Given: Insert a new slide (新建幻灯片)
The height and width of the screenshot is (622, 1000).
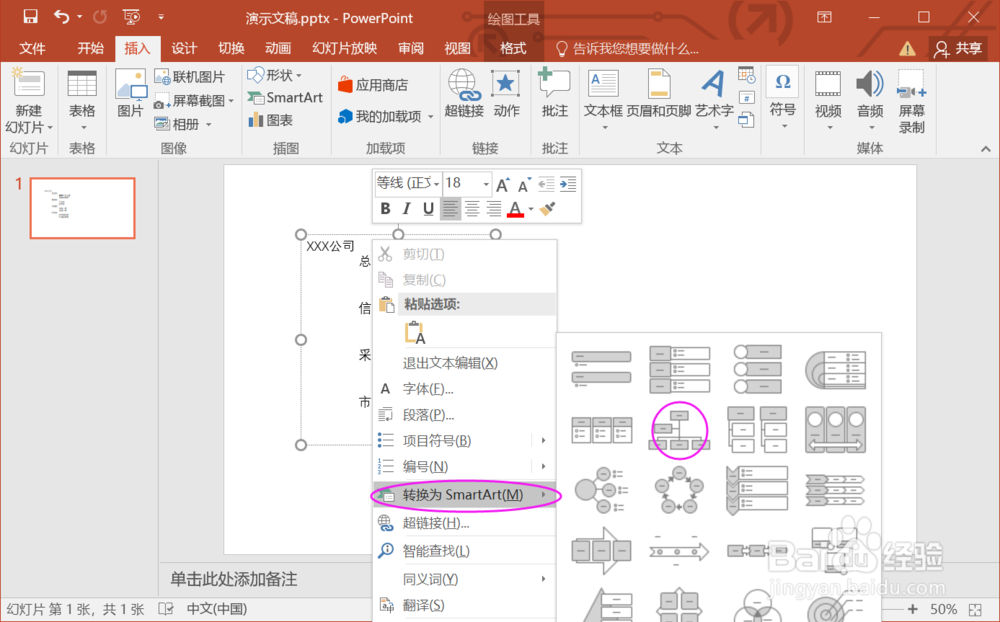Looking at the screenshot, I should pos(29,101).
